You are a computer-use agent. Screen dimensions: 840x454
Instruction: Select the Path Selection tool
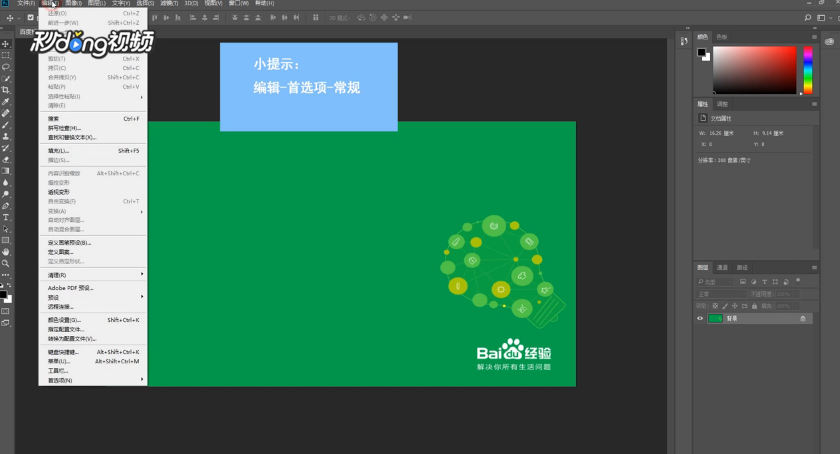6,229
